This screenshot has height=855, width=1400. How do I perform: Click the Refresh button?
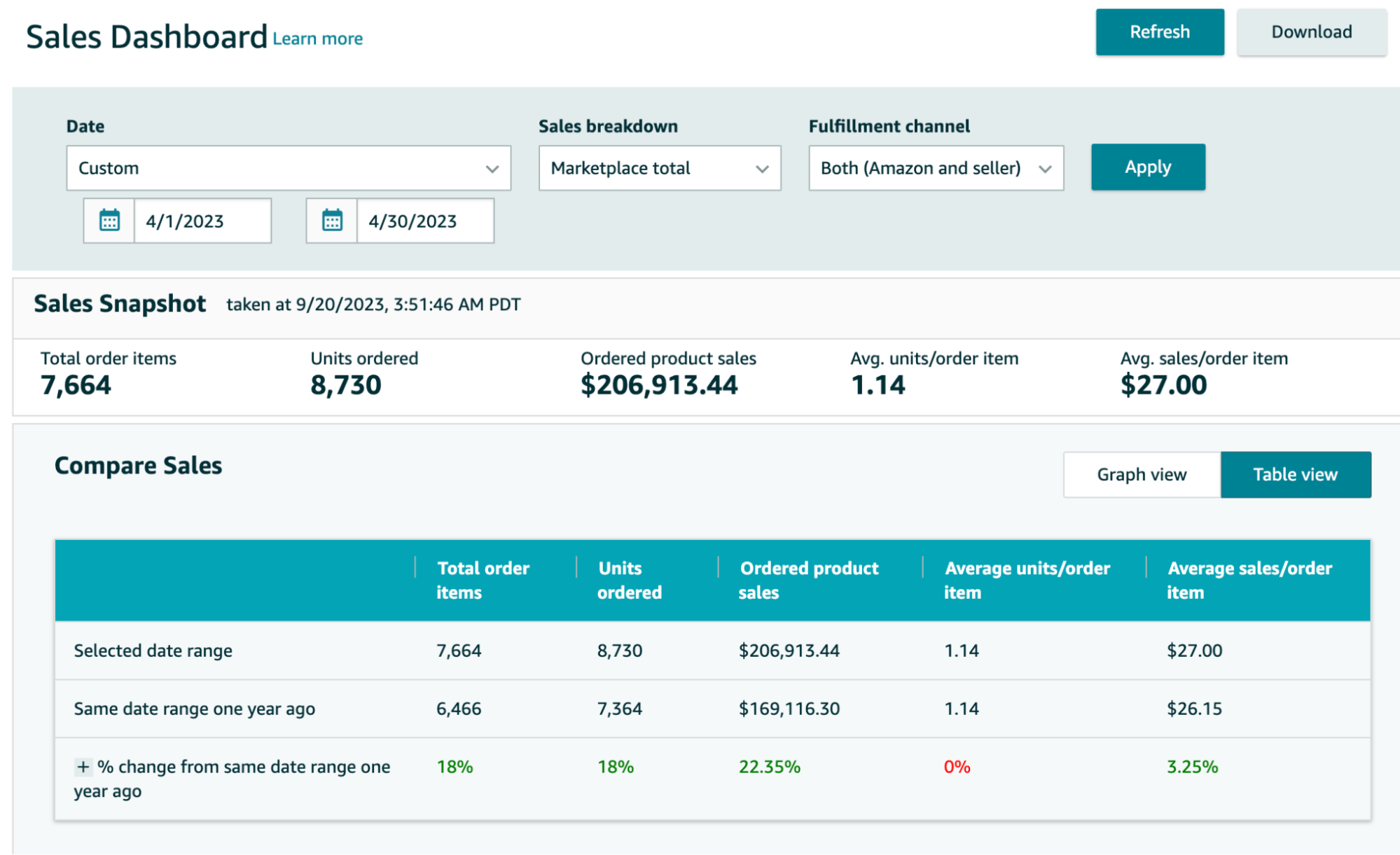[1159, 32]
